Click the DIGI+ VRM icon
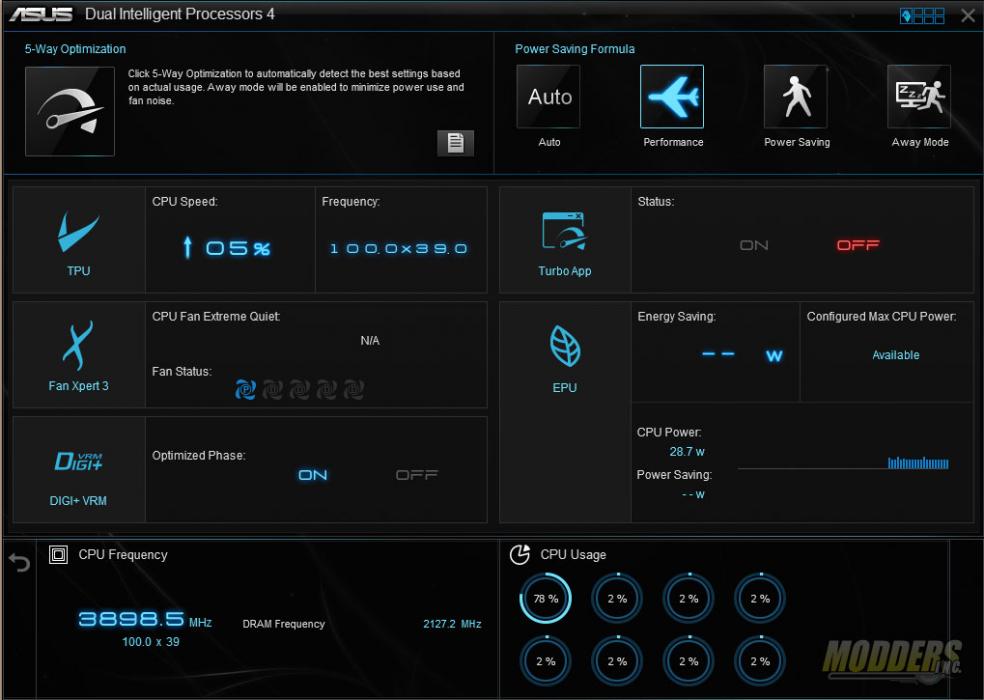Image resolution: width=984 pixels, height=700 pixels. coord(78,461)
